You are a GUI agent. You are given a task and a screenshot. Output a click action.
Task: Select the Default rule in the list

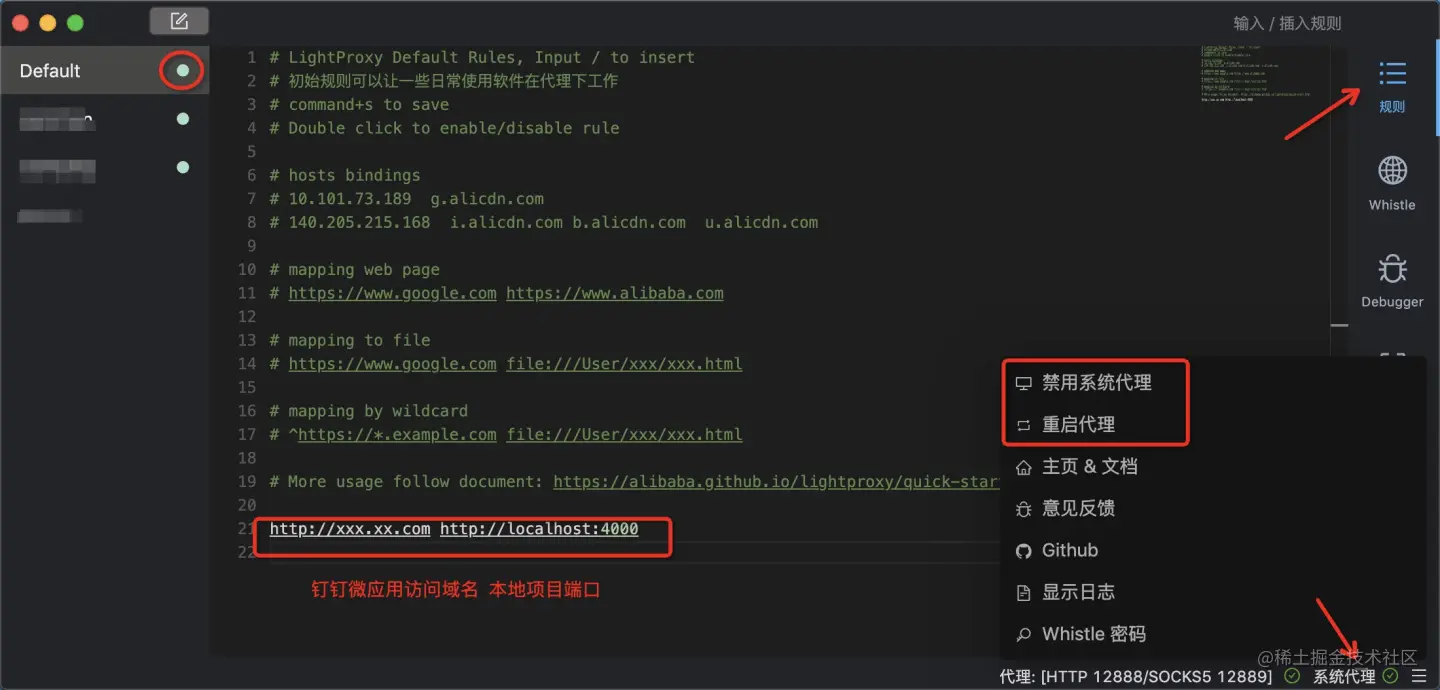[104, 71]
